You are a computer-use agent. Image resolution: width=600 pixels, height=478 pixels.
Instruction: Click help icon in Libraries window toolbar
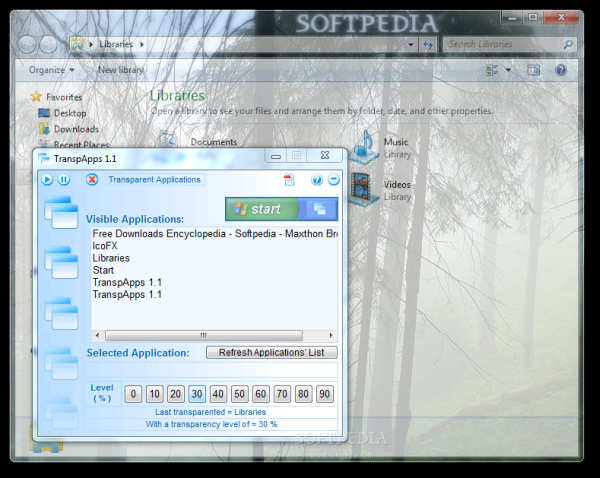561,70
